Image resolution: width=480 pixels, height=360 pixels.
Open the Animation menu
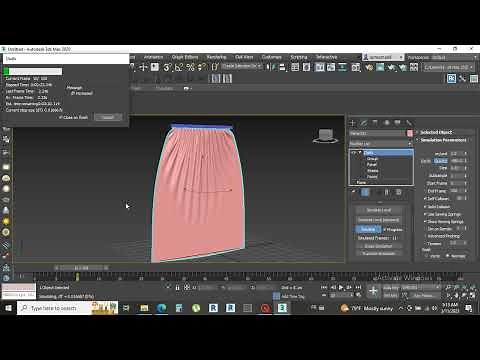153,57
